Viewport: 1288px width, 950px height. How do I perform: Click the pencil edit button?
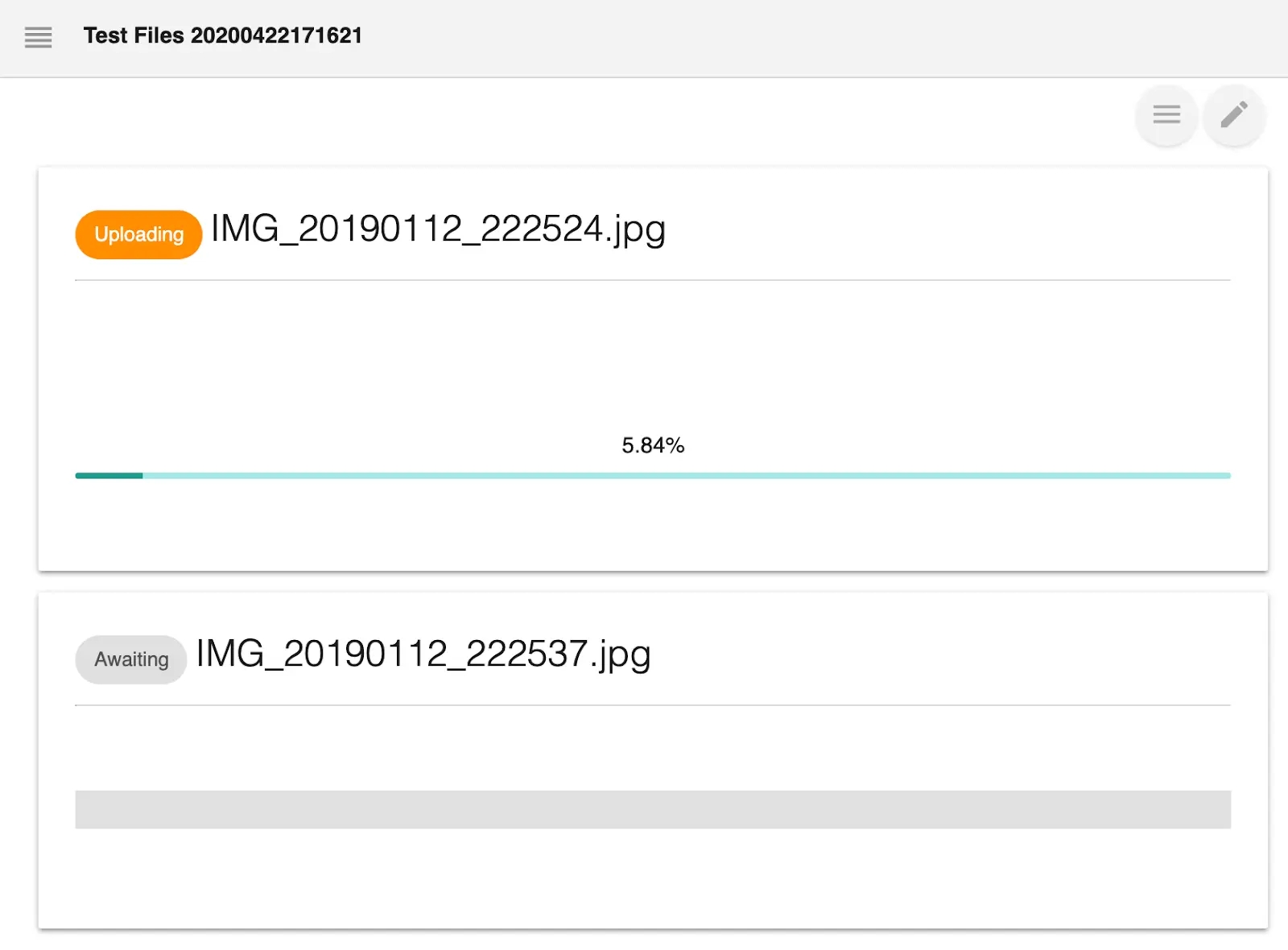coord(1233,115)
